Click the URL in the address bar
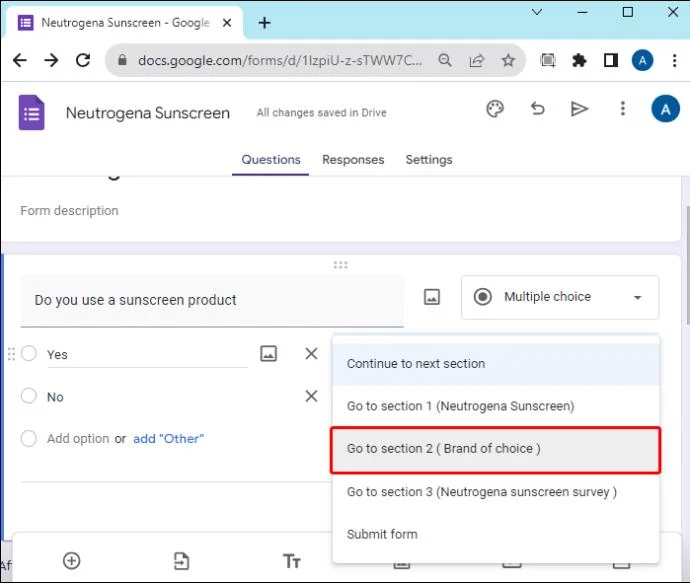 (280, 60)
